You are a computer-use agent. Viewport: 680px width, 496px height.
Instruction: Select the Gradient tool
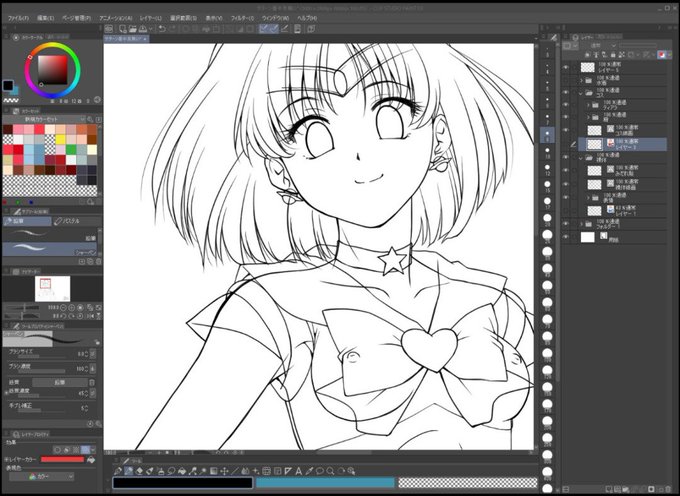click(214, 471)
